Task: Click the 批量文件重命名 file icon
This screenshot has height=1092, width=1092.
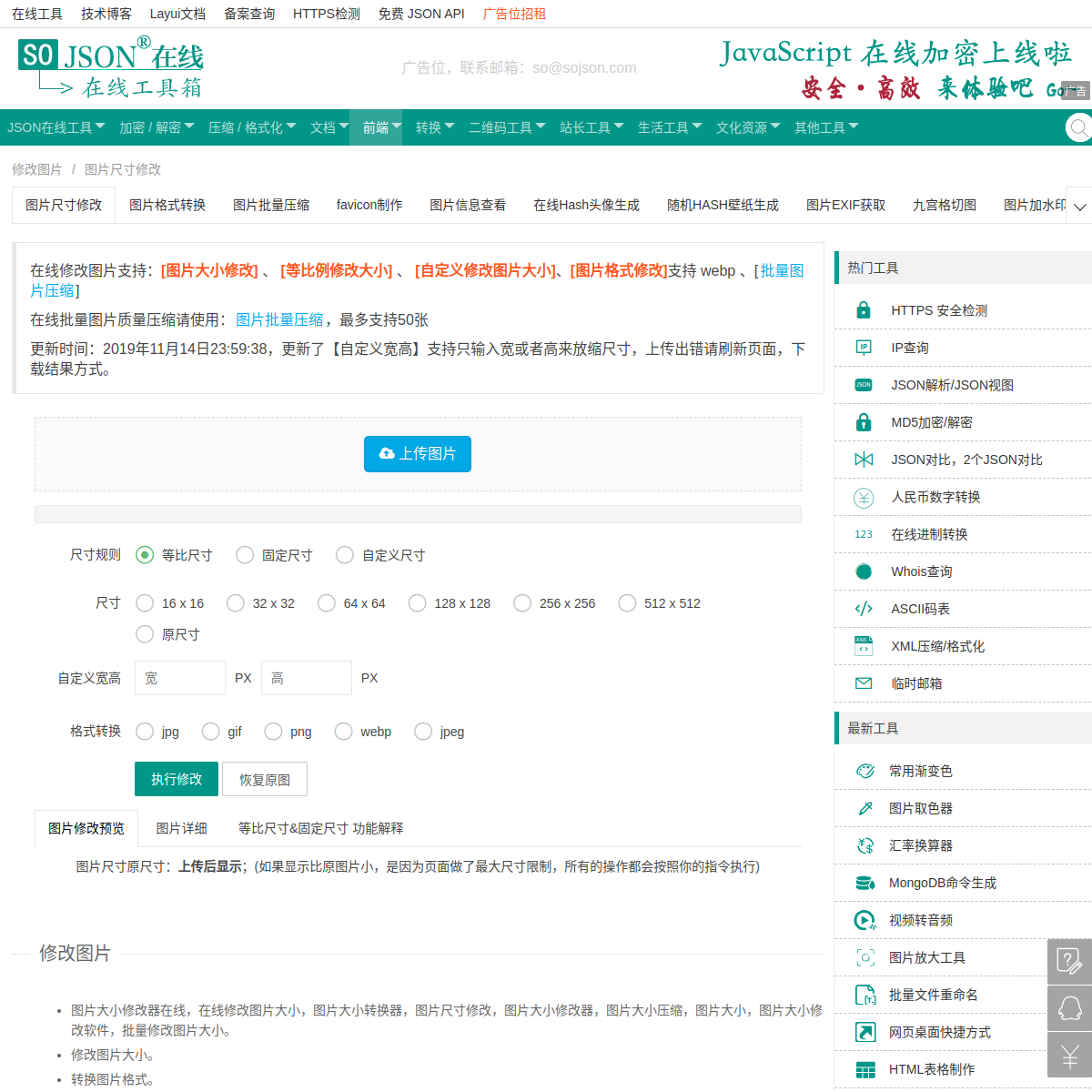Action: click(865, 995)
